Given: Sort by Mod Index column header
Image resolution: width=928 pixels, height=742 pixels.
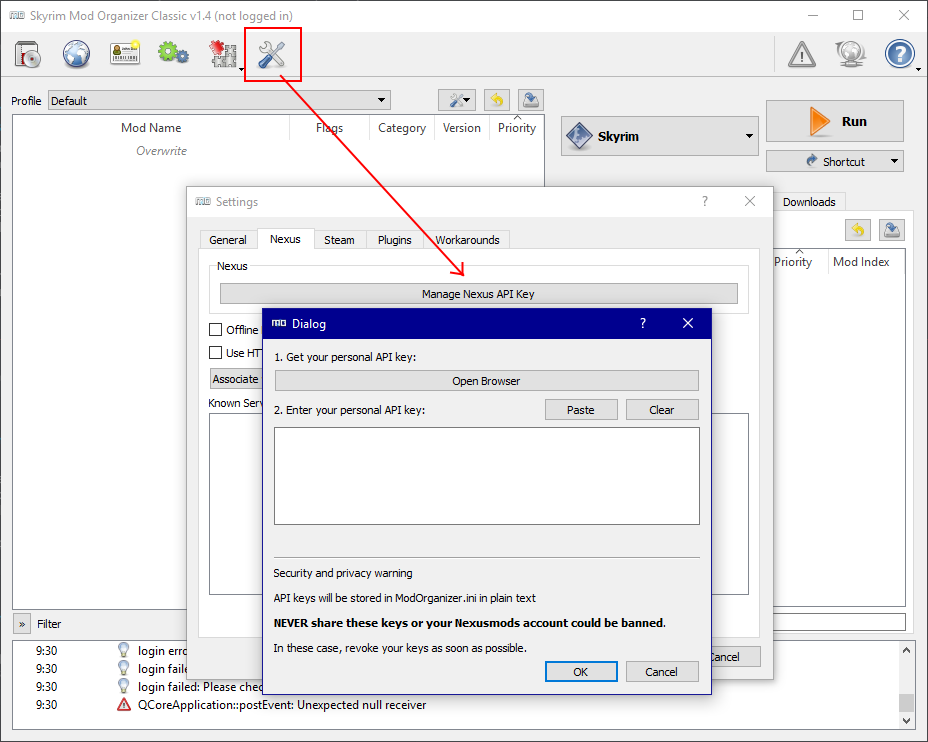Looking at the screenshot, I should 861,262.
